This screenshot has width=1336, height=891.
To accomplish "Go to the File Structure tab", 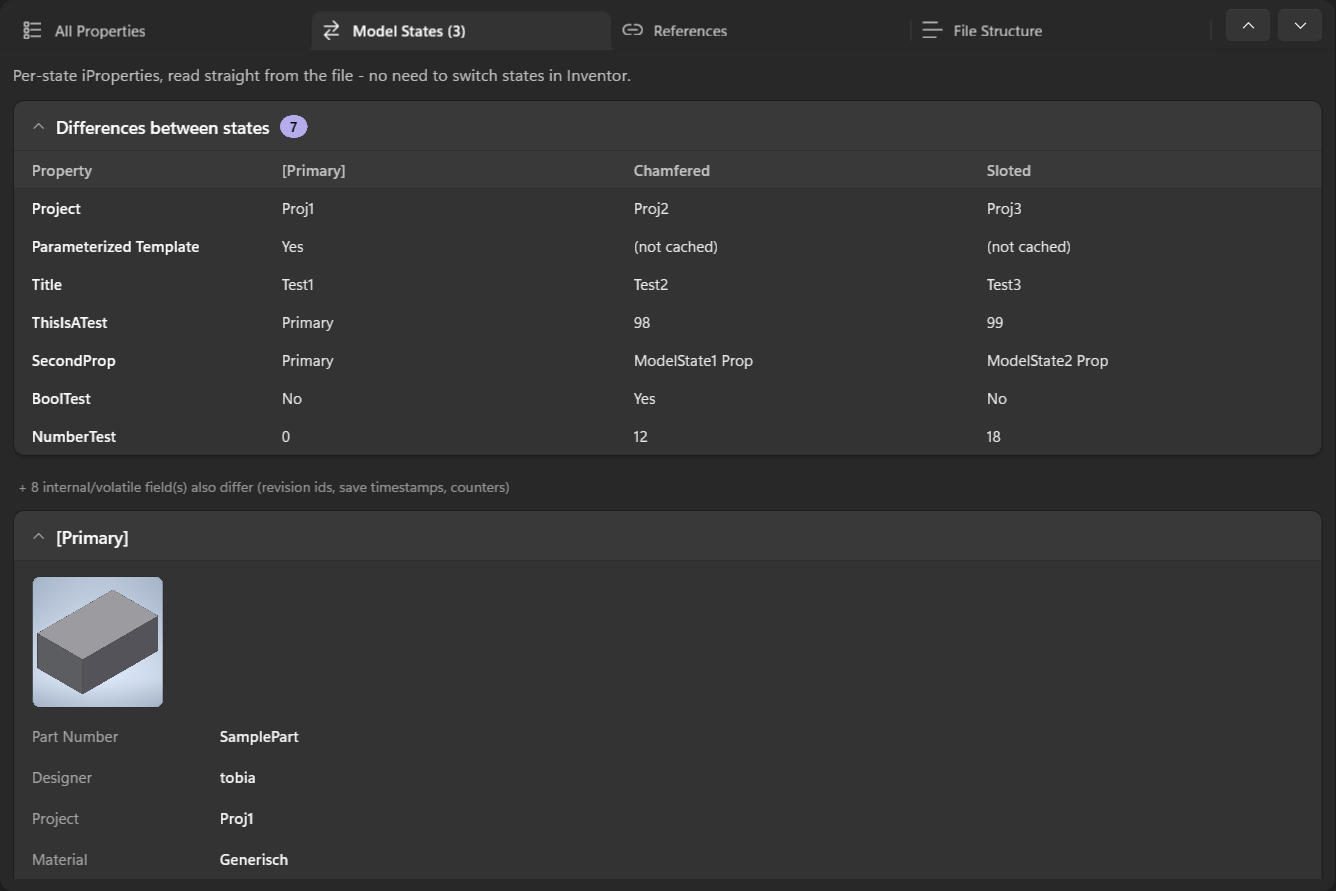I will pyautogui.click(x=1060, y=31).
